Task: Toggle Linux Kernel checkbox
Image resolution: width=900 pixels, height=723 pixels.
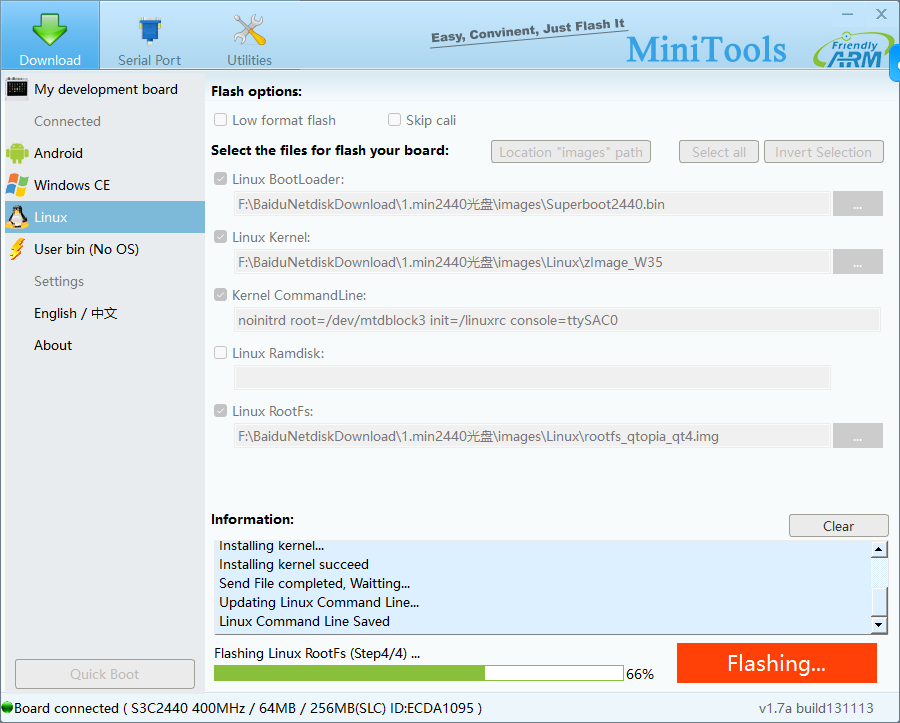Action: [220, 236]
